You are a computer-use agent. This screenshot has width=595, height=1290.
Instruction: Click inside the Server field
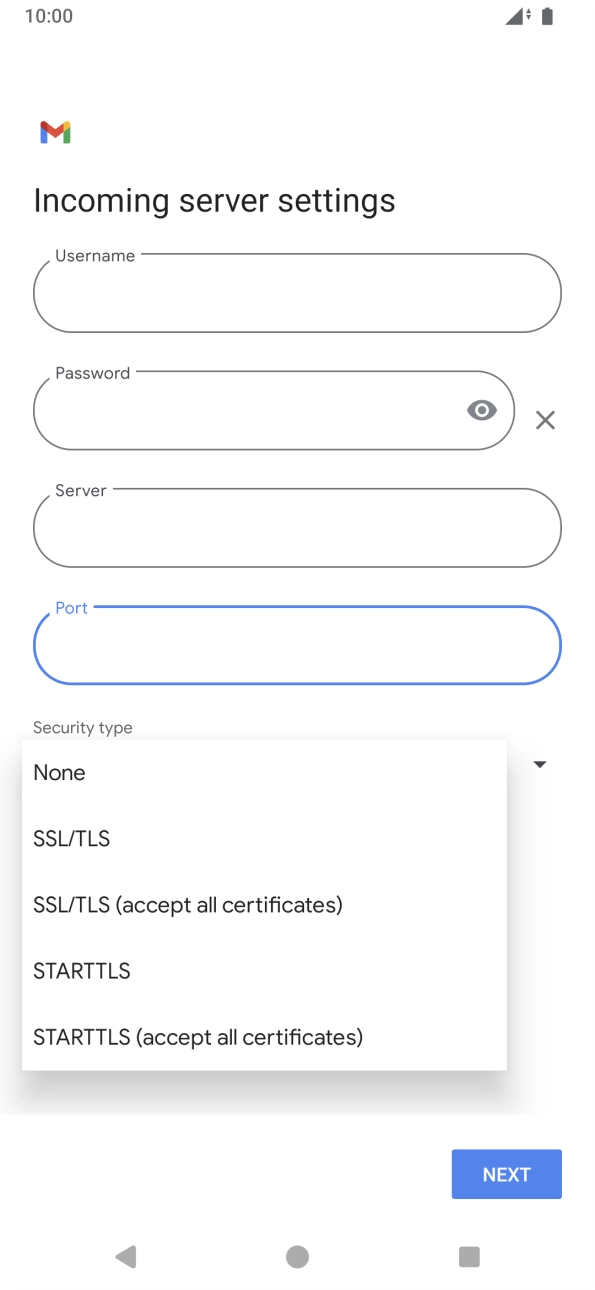(297, 528)
